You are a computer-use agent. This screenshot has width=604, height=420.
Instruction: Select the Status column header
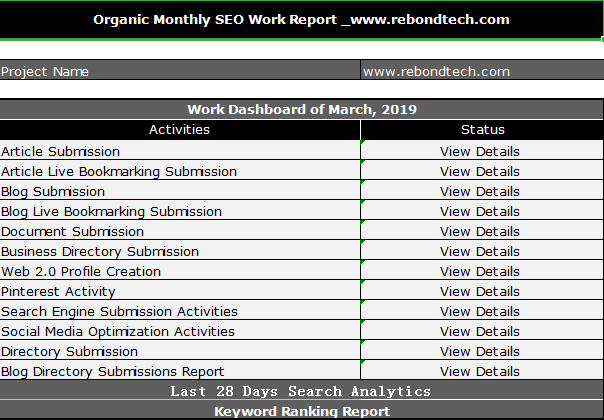point(482,130)
